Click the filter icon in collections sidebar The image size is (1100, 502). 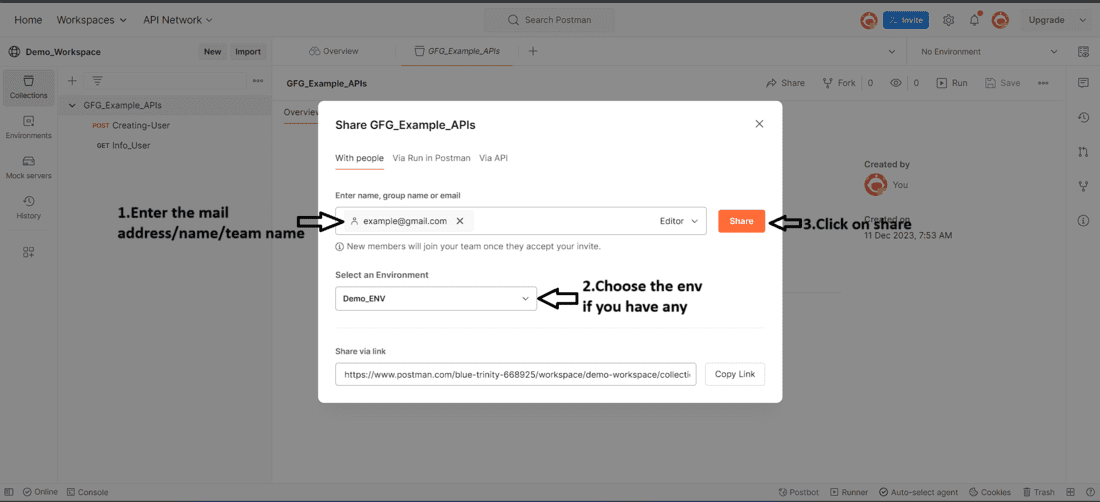tap(97, 81)
